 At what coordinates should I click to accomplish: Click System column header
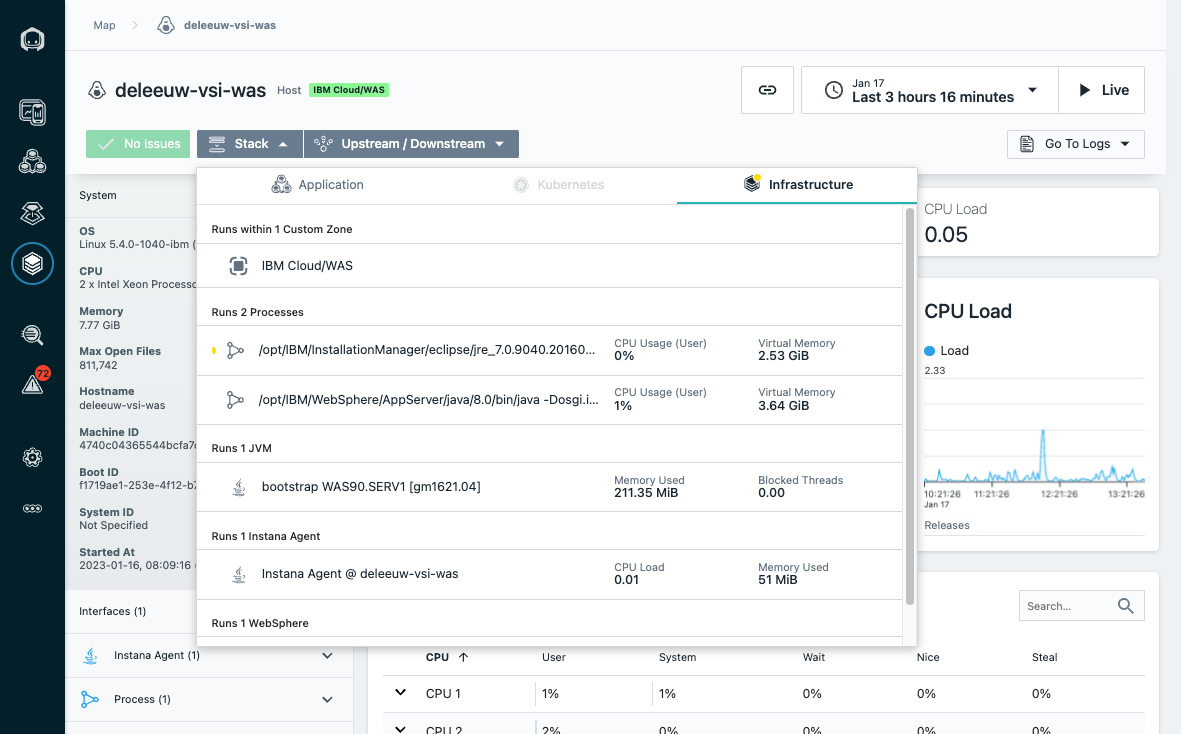[677, 657]
